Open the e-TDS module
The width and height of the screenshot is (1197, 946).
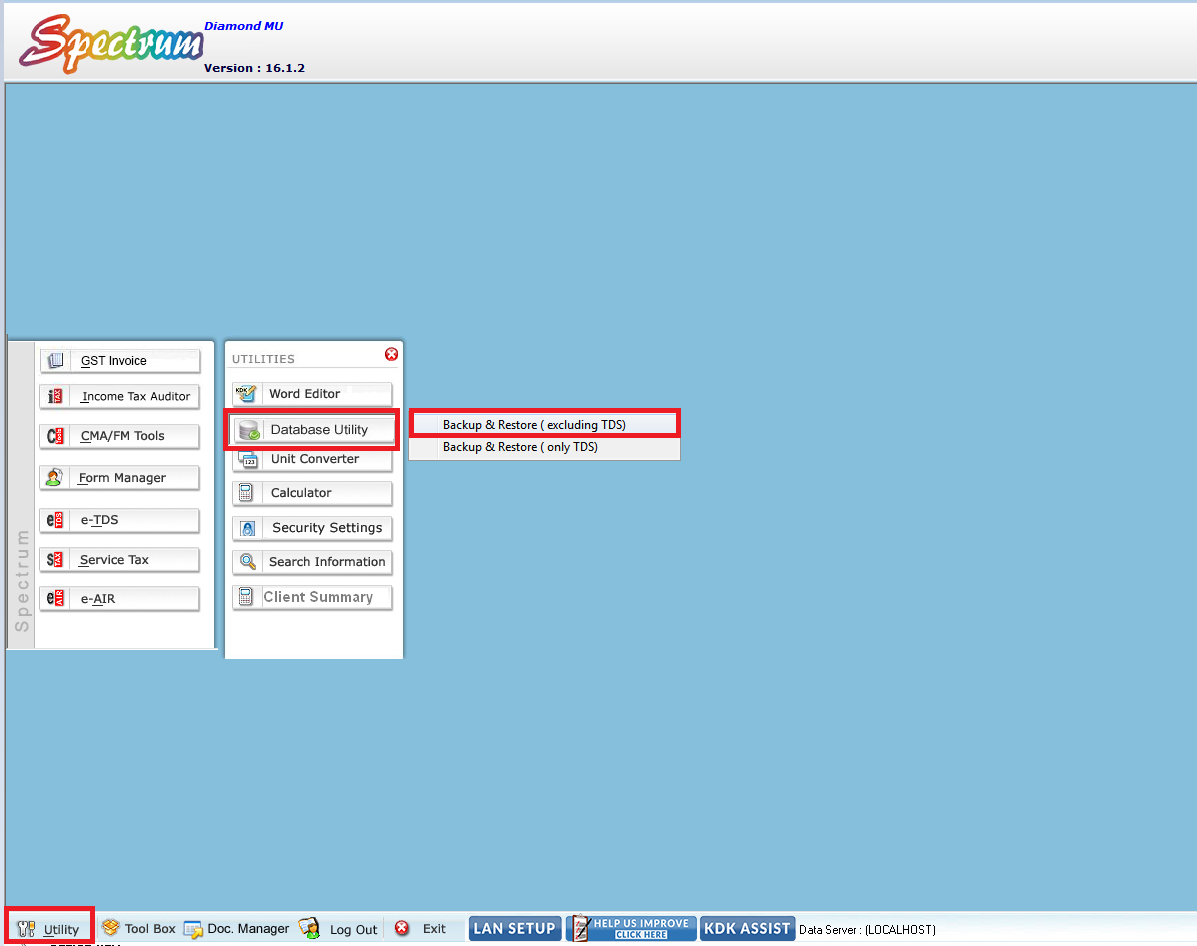point(120,520)
